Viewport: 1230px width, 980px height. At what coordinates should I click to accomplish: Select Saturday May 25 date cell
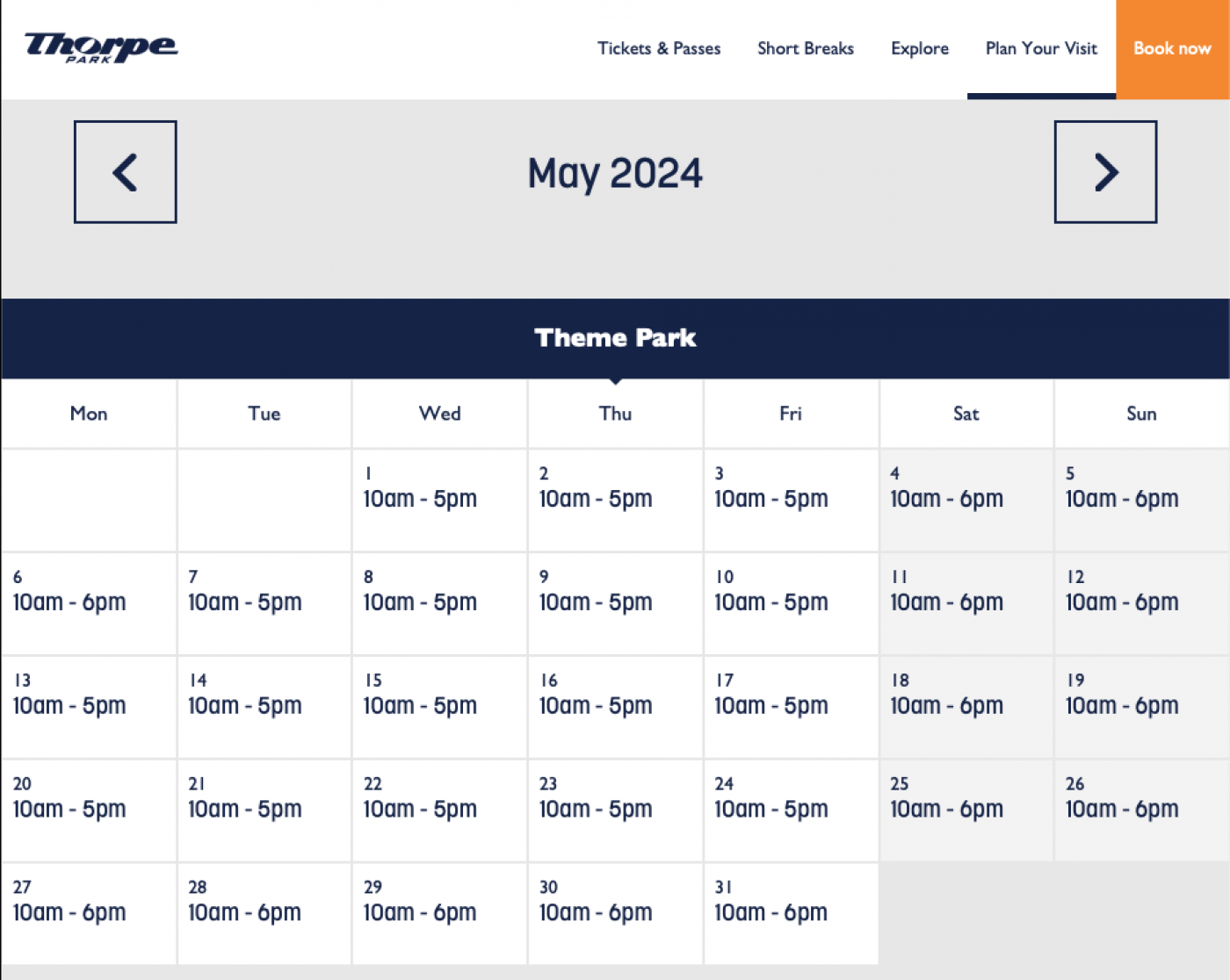tap(966, 811)
